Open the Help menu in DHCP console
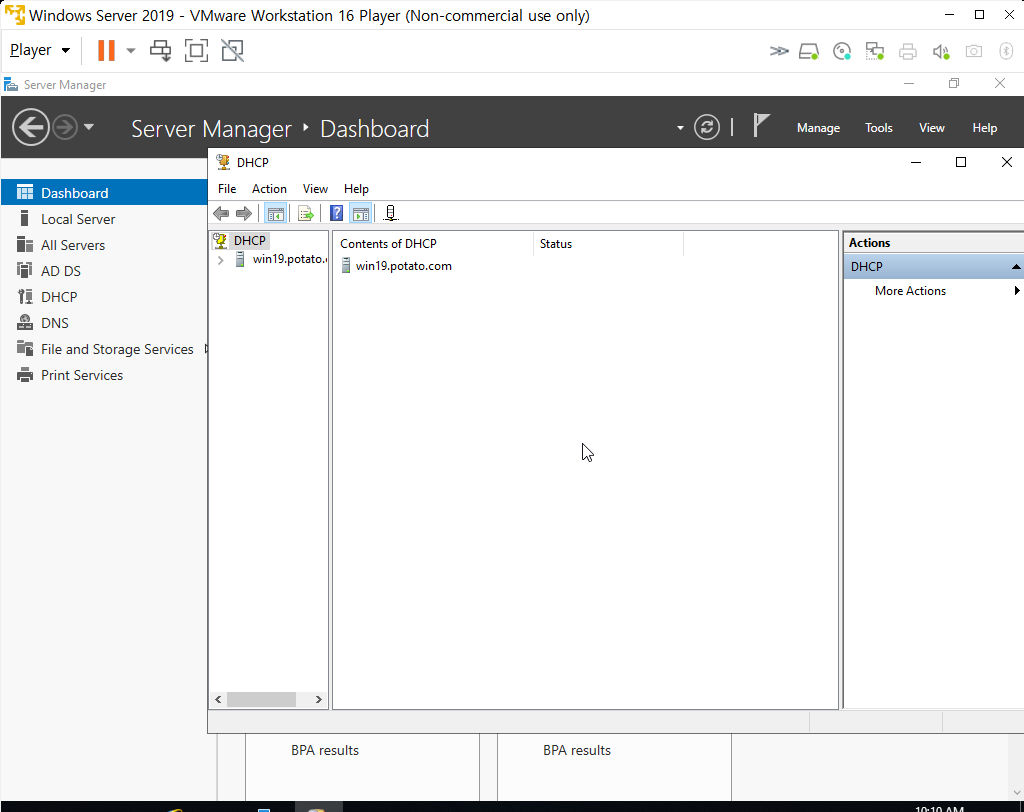The image size is (1024, 812). (x=356, y=189)
